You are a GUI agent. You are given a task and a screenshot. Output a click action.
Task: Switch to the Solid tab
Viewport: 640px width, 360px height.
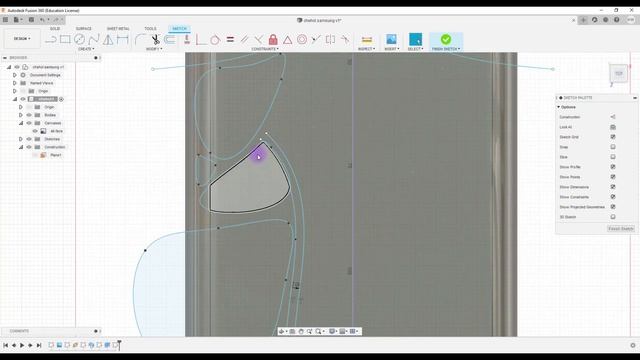[55, 29]
